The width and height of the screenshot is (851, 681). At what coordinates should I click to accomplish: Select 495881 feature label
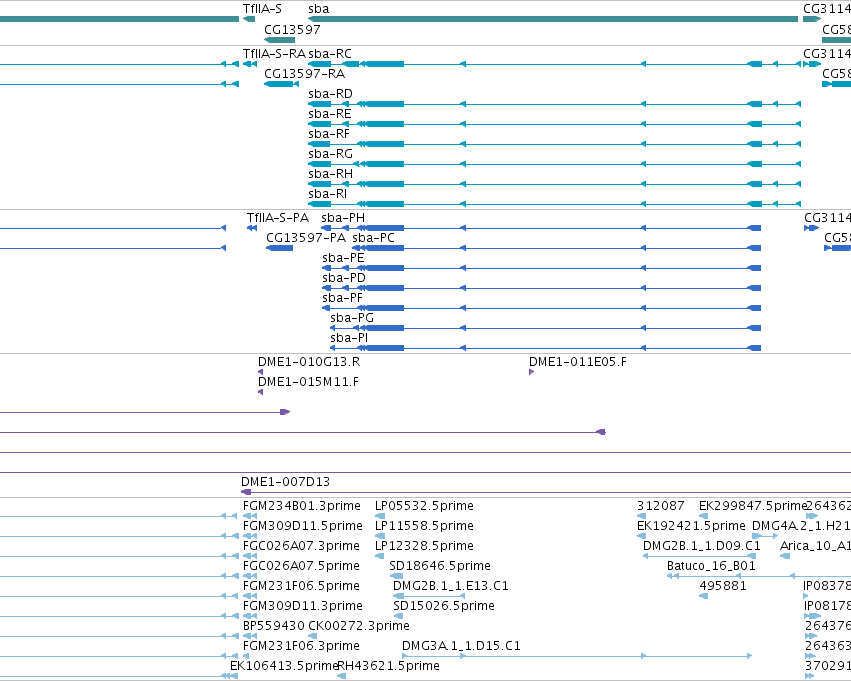pyautogui.click(x=723, y=587)
